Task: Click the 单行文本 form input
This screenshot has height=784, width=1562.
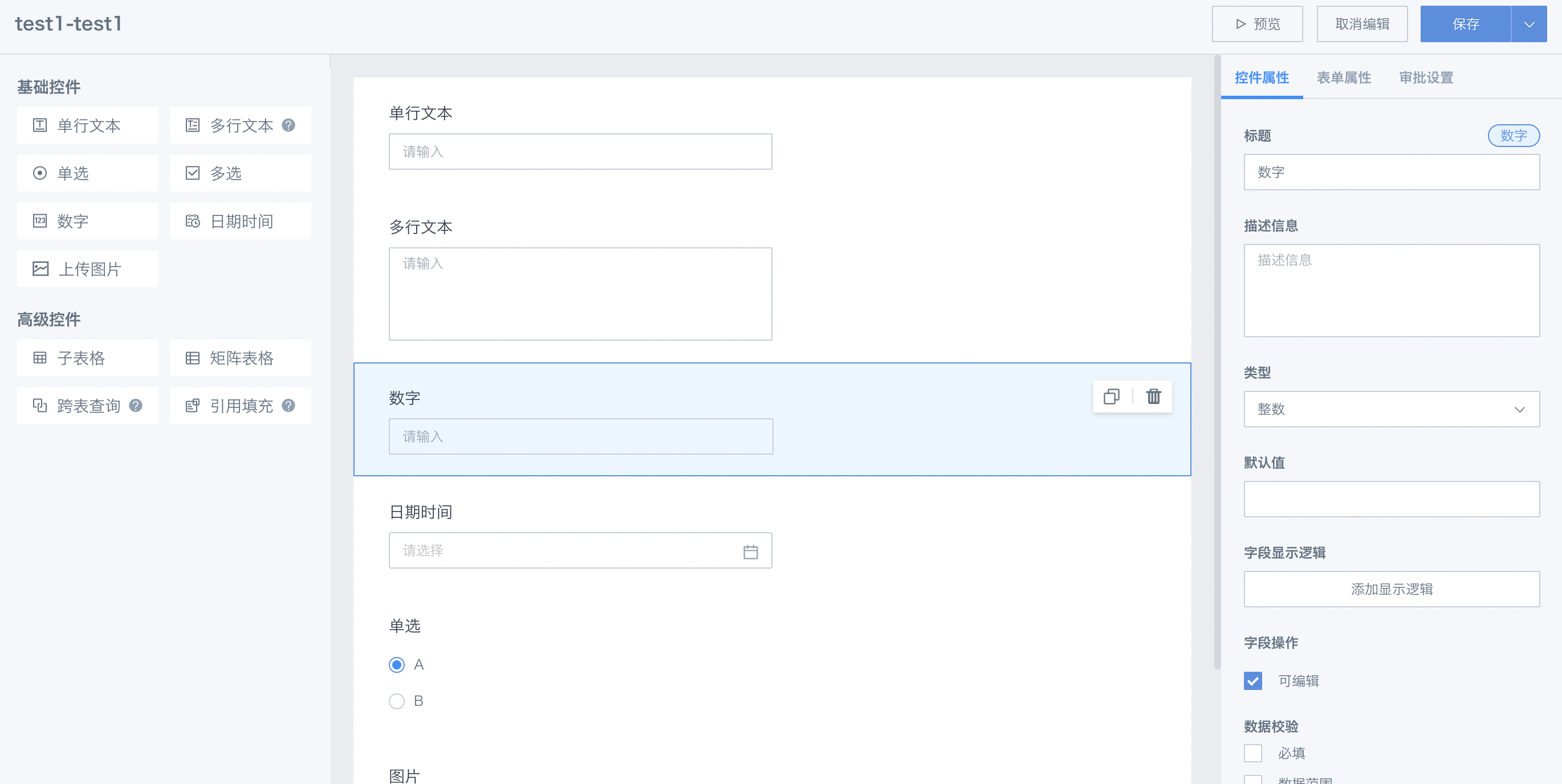Action: coord(580,152)
